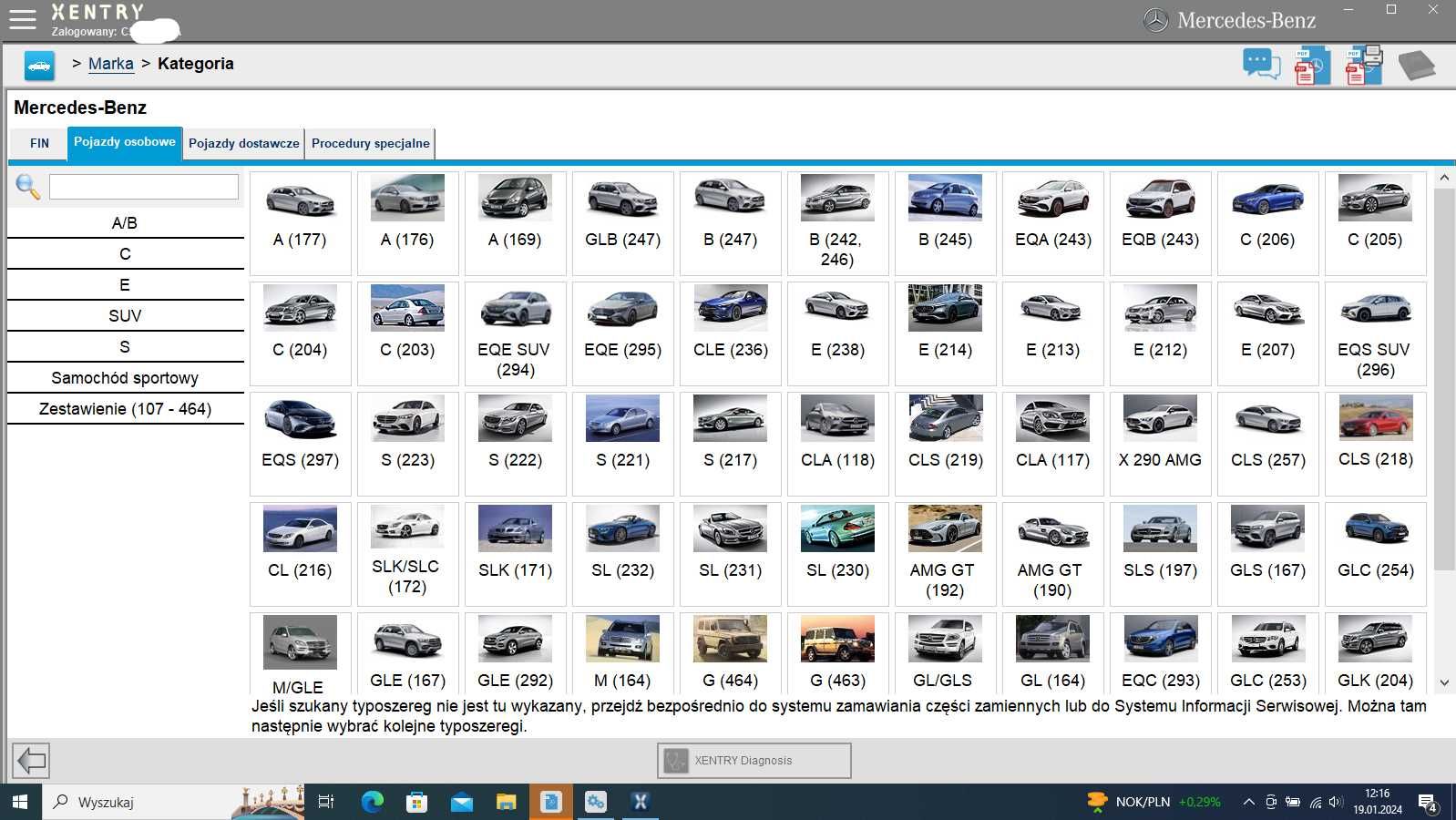Screen dimensions: 1456x820
Task: Select the S (223) model tile
Action: coord(407,444)
